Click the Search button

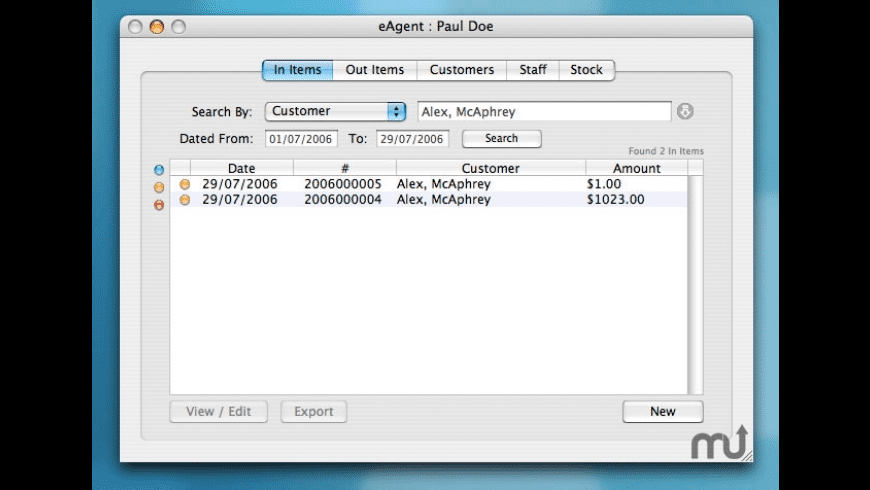(502, 138)
